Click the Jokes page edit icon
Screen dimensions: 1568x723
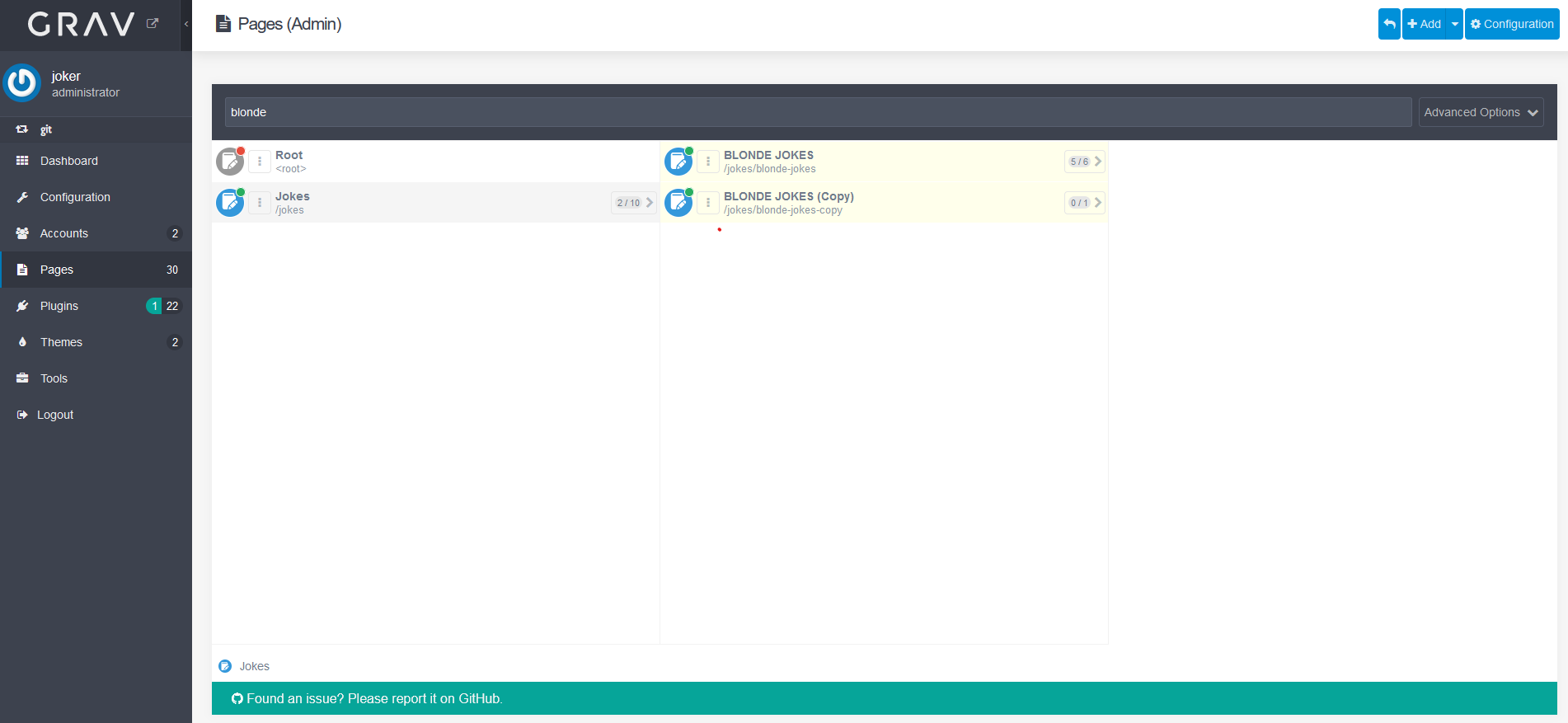(230, 203)
